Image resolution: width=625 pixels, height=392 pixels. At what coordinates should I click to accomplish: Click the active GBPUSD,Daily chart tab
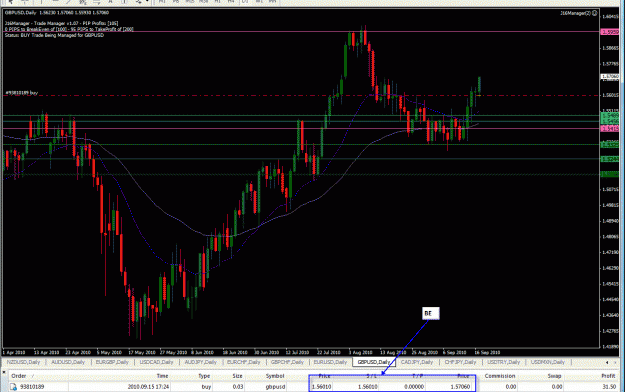(374, 362)
